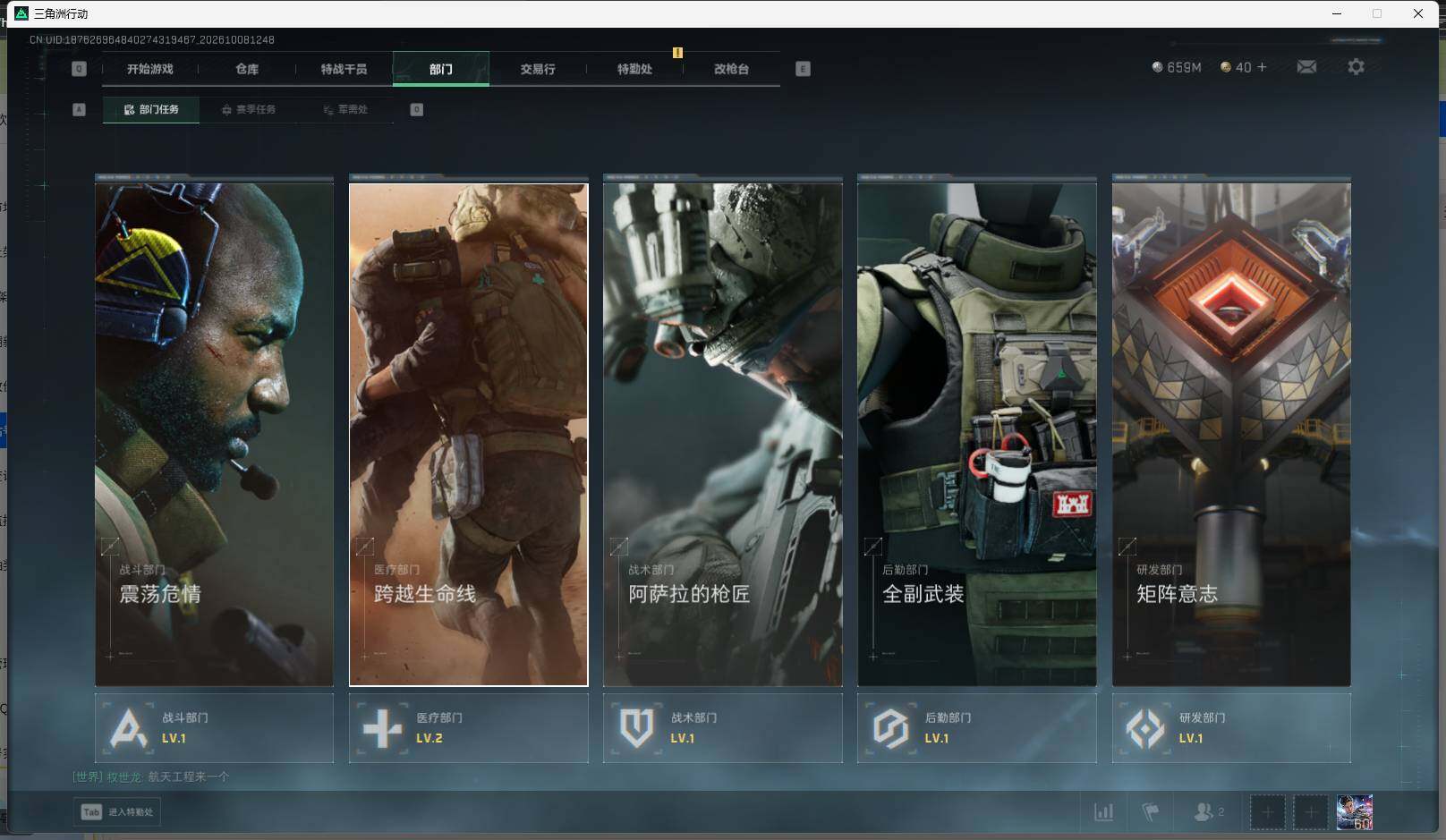Click the E key next-tab icon
Viewport: 1446px width, 840px height.
pos(803,69)
